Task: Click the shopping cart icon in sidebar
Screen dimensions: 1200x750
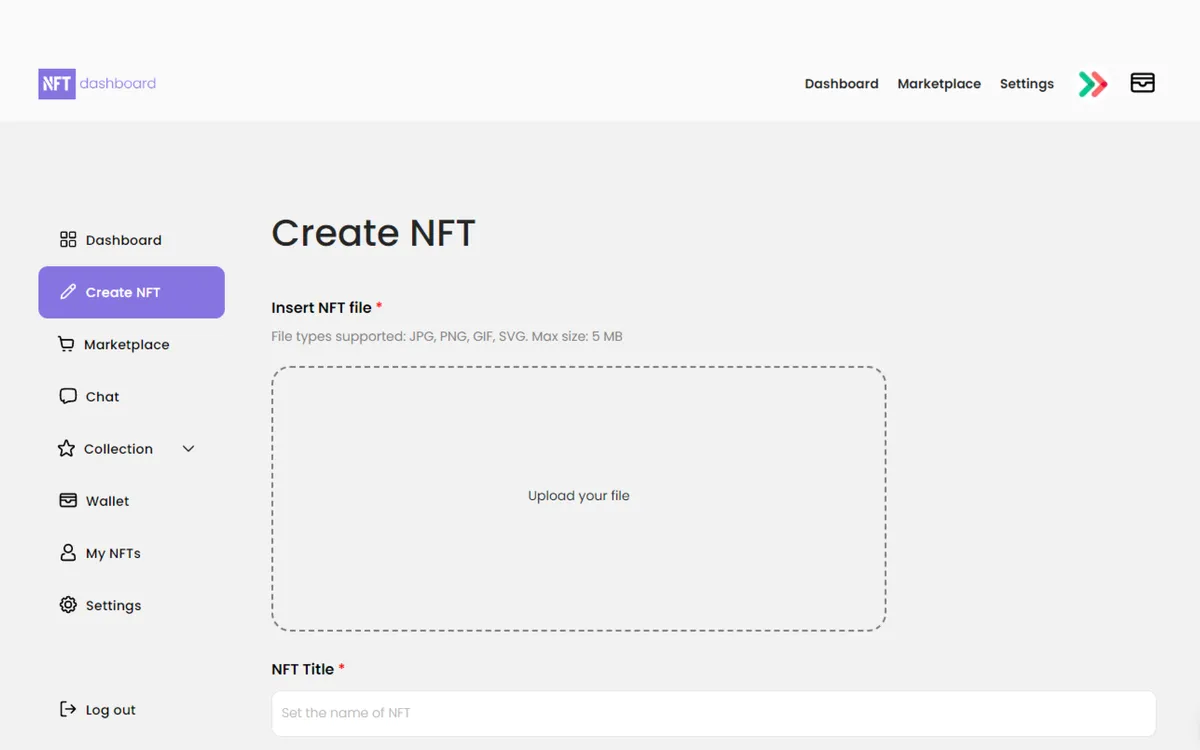Action: (x=66, y=344)
